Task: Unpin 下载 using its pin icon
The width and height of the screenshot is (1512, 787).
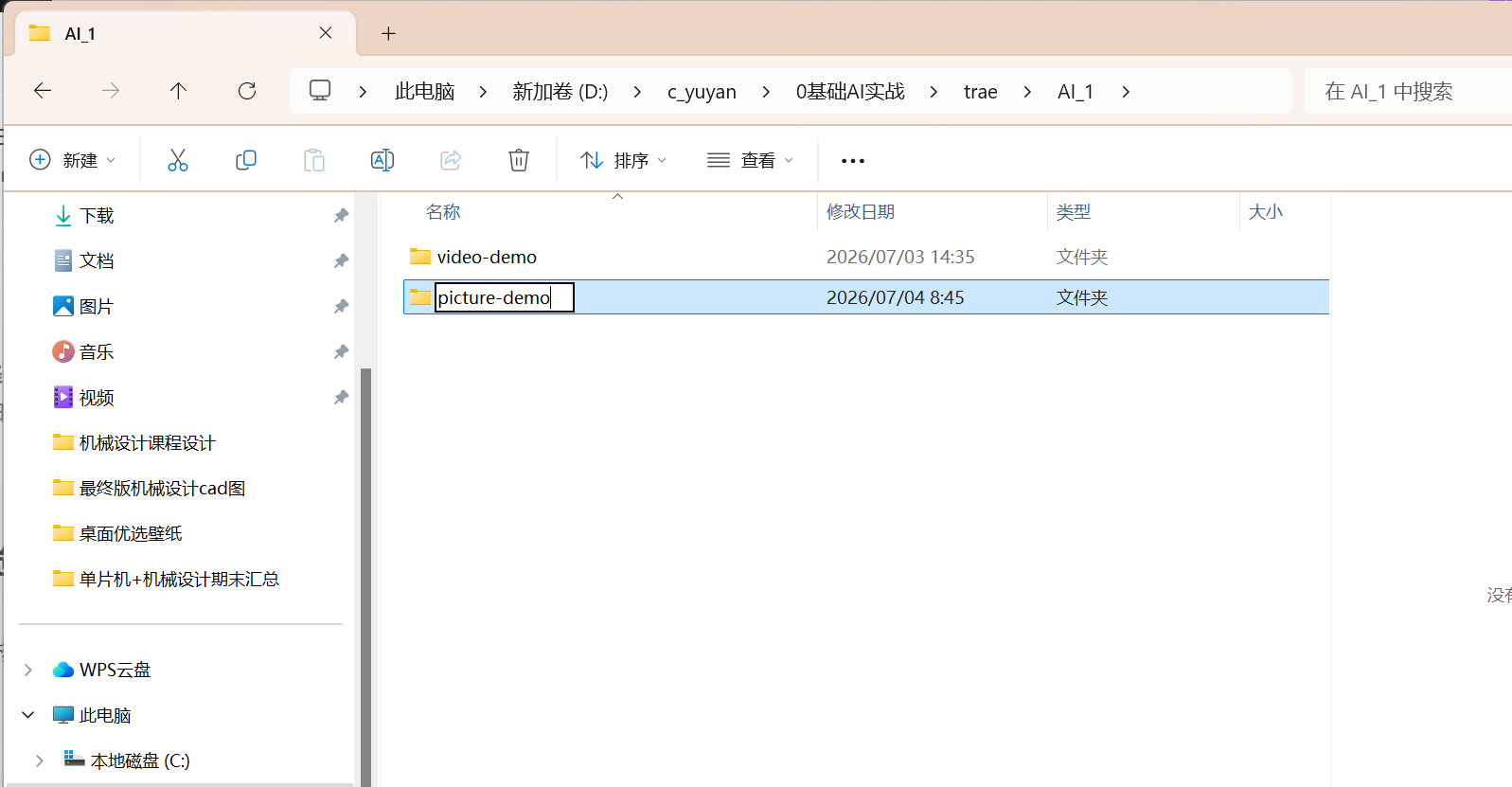Action: pyautogui.click(x=341, y=216)
